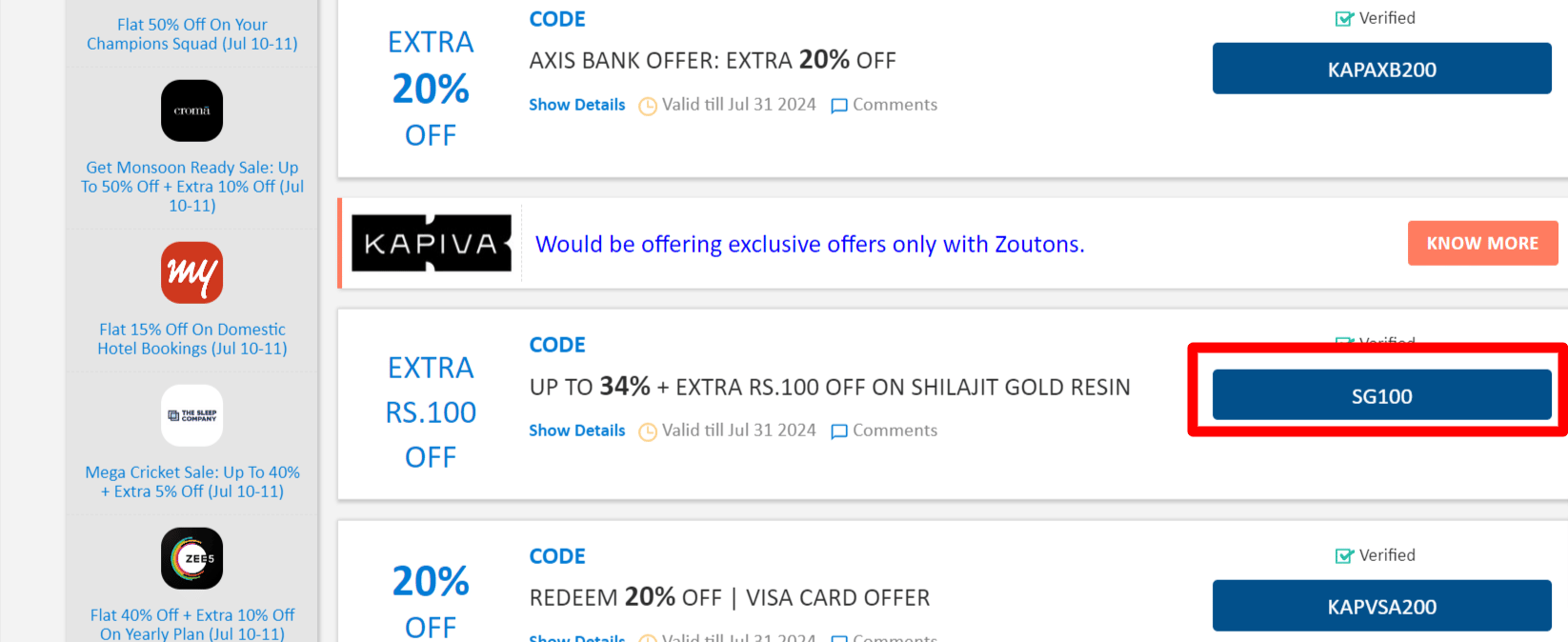Viewport: 1568px width, 642px height.
Task: Click The Sleep Company logo
Action: pyautogui.click(x=191, y=415)
